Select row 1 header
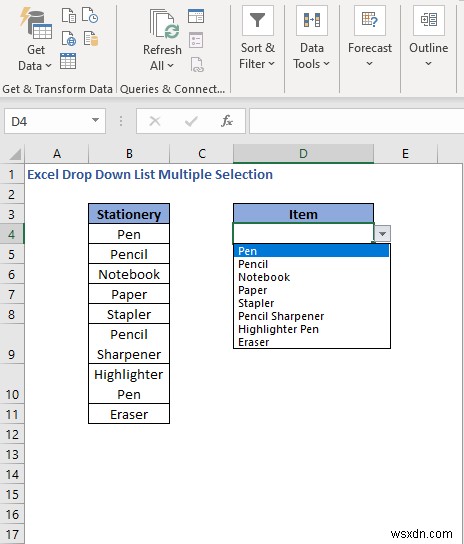 (12, 174)
